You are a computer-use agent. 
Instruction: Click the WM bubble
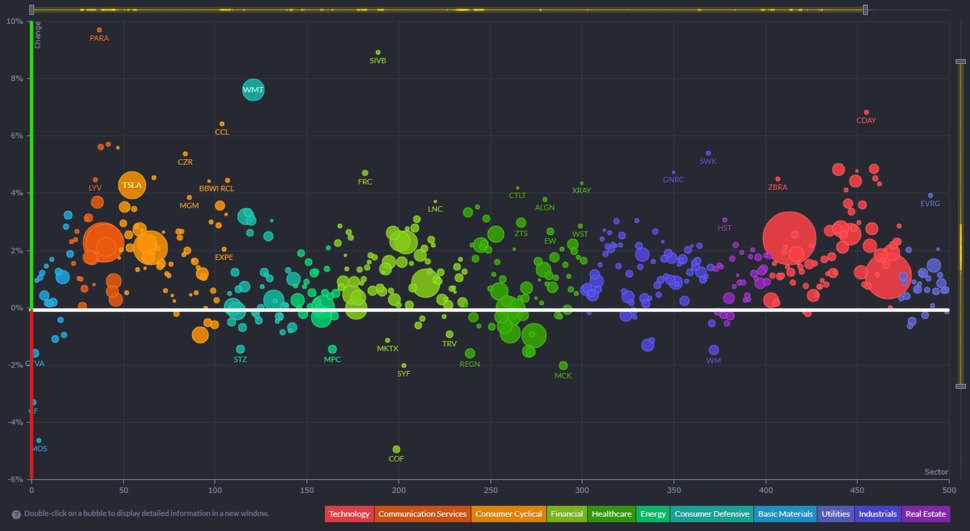[713, 350]
